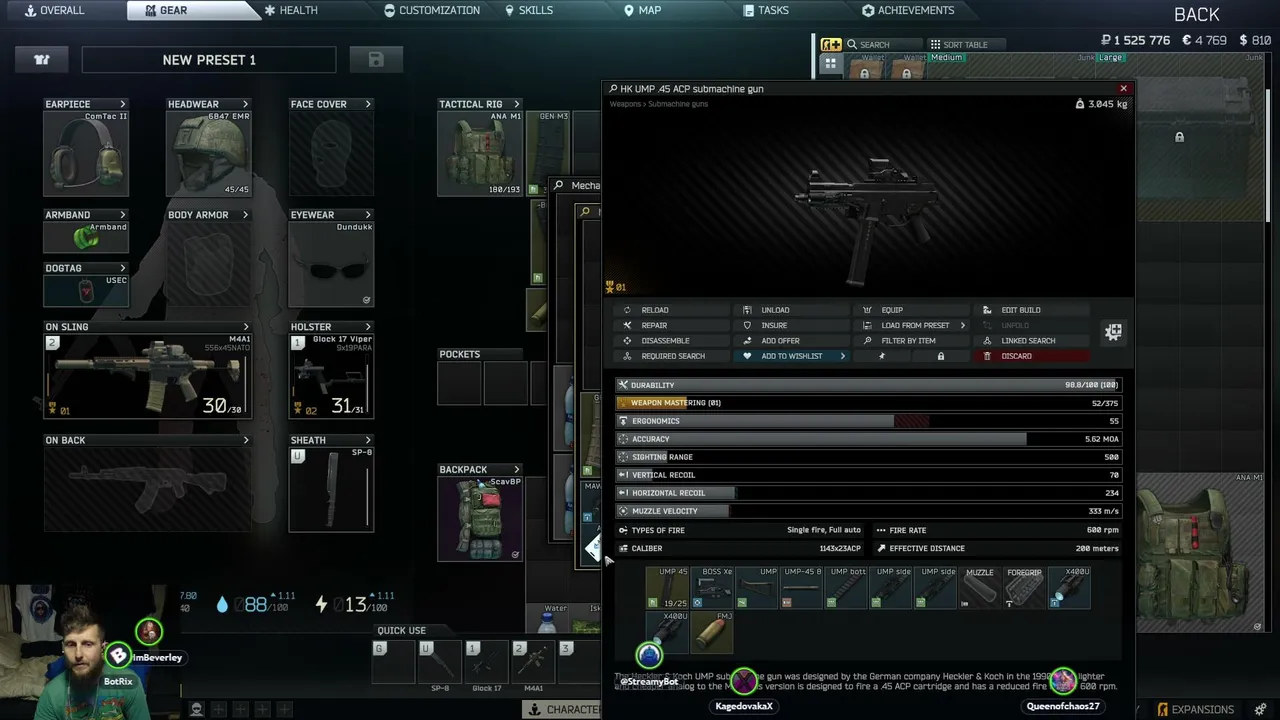Select the Glock 17 Viper in holster
1280x720 pixels.
[x=331, y=376]
